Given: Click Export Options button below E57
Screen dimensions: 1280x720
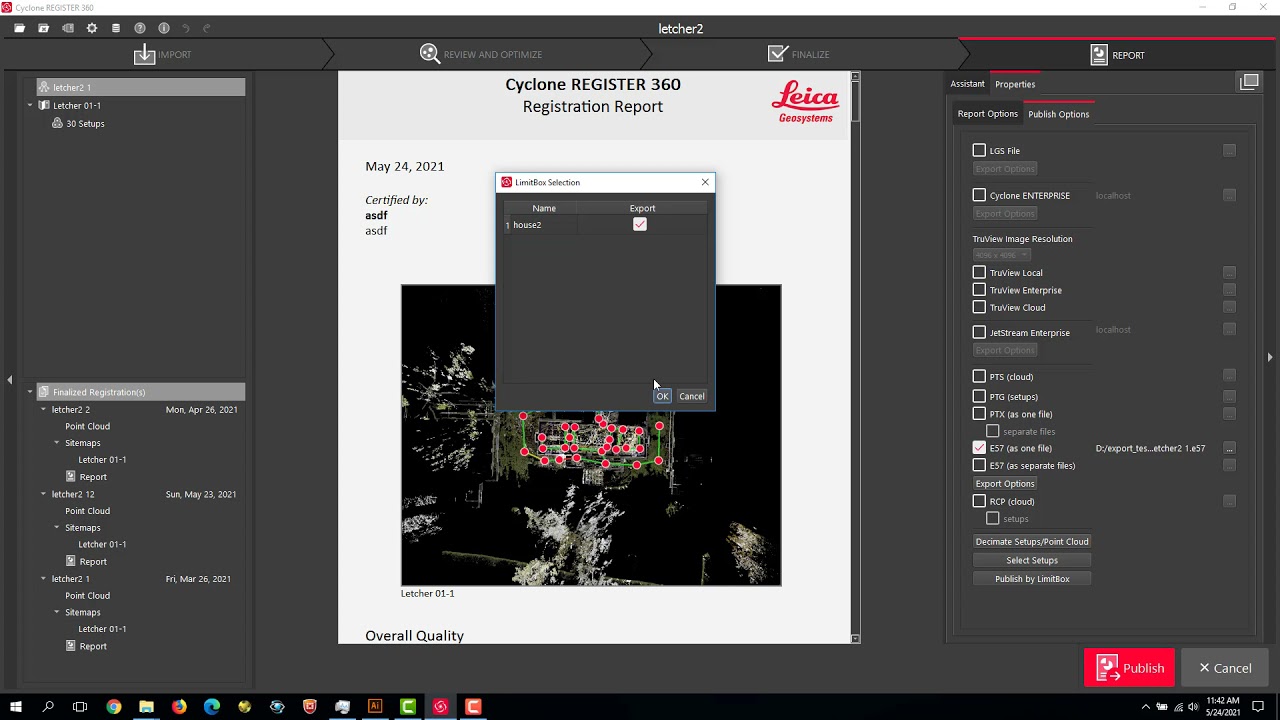Looking at the screenshot, I should tap(1005, 483).
